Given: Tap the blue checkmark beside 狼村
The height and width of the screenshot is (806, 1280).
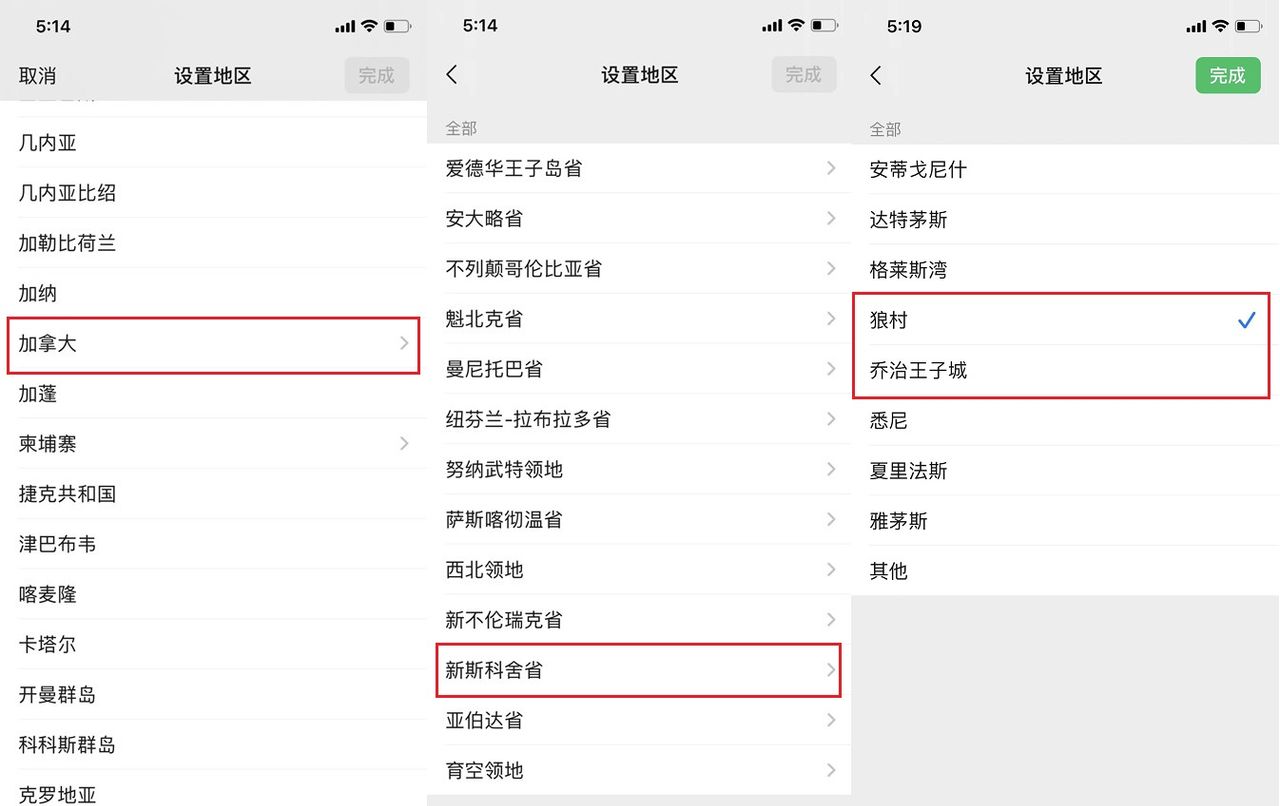Looking at the screenshot, I should [x=1246, y=320].
